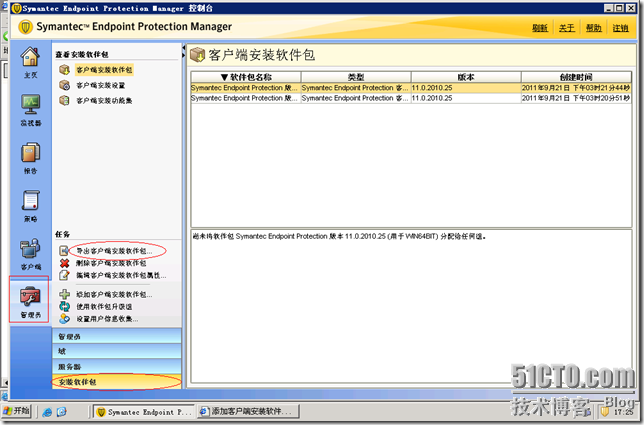The width and height of the screenshot is (644, 425).
Task: Click the Symantec shield logo in header
Action: click(25, 27)
